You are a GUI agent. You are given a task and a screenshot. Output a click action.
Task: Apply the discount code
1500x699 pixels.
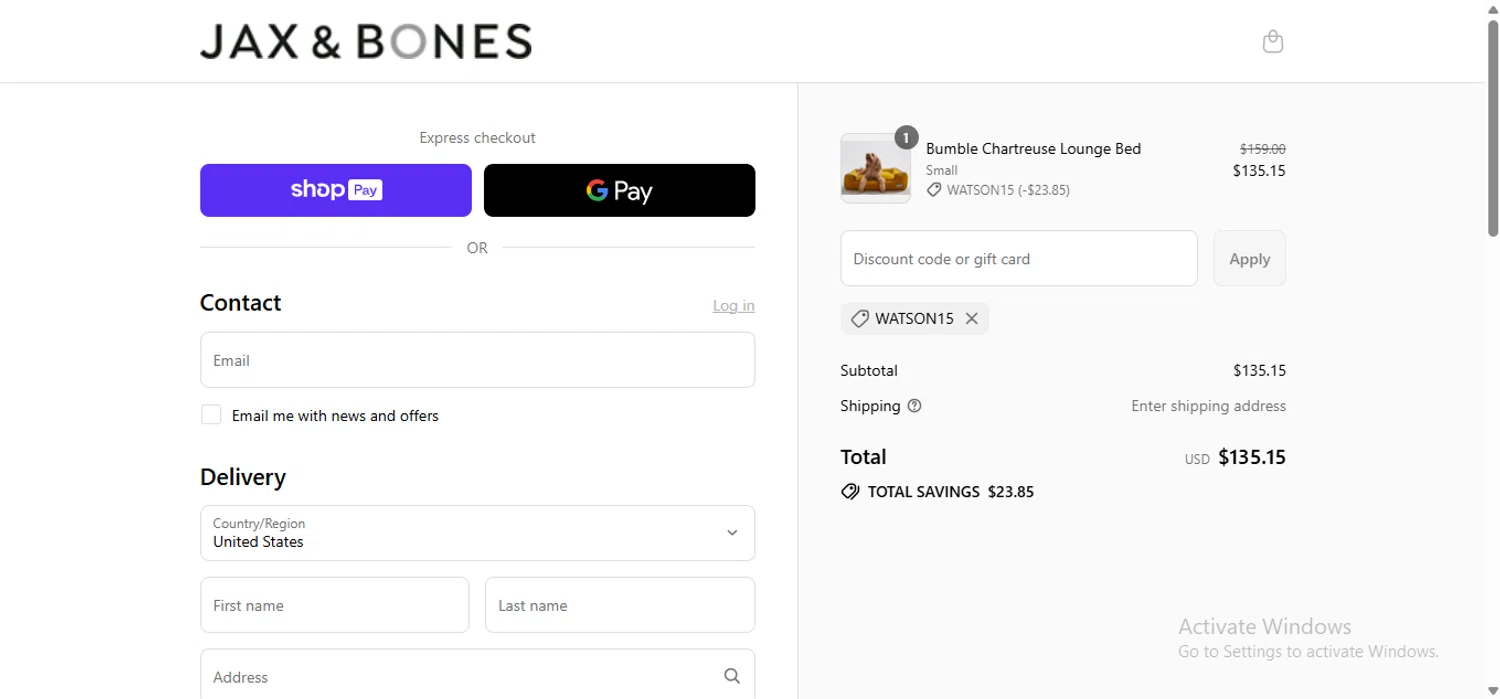(1250, 258)
